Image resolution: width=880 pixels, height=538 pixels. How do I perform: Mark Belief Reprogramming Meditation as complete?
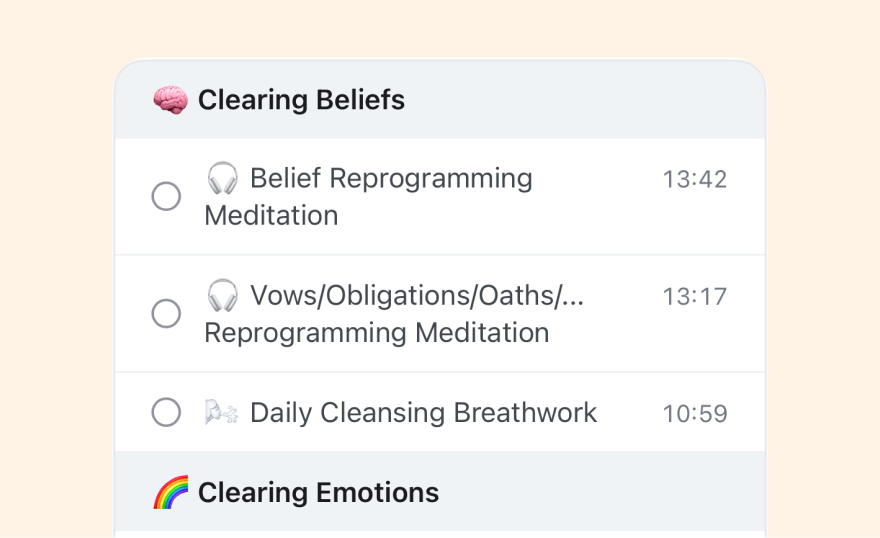click(166, 197)
